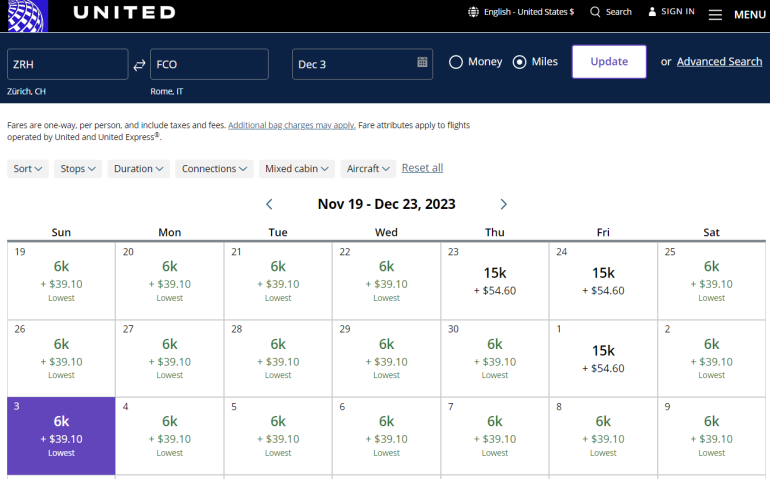Image resolution: width=770 pixels, height=479 pixels.
Task: Open the Aircraft filter dropdown
Action: (368, 169)
